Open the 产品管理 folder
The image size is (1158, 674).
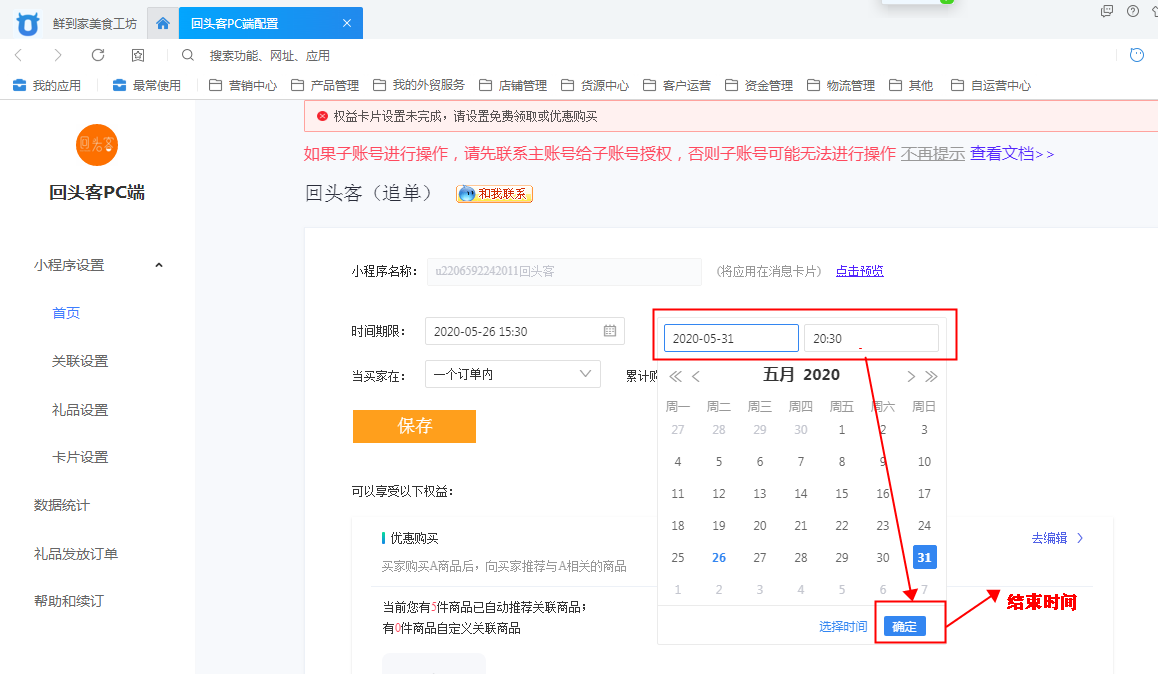pos(325,86)
